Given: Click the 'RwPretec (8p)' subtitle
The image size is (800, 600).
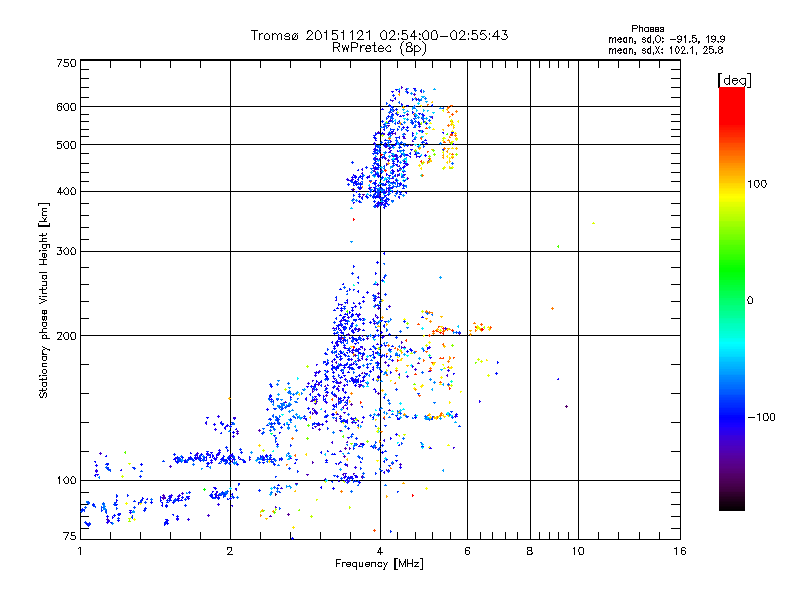Looking at the screenshot, I should click(x=379, y=48).
